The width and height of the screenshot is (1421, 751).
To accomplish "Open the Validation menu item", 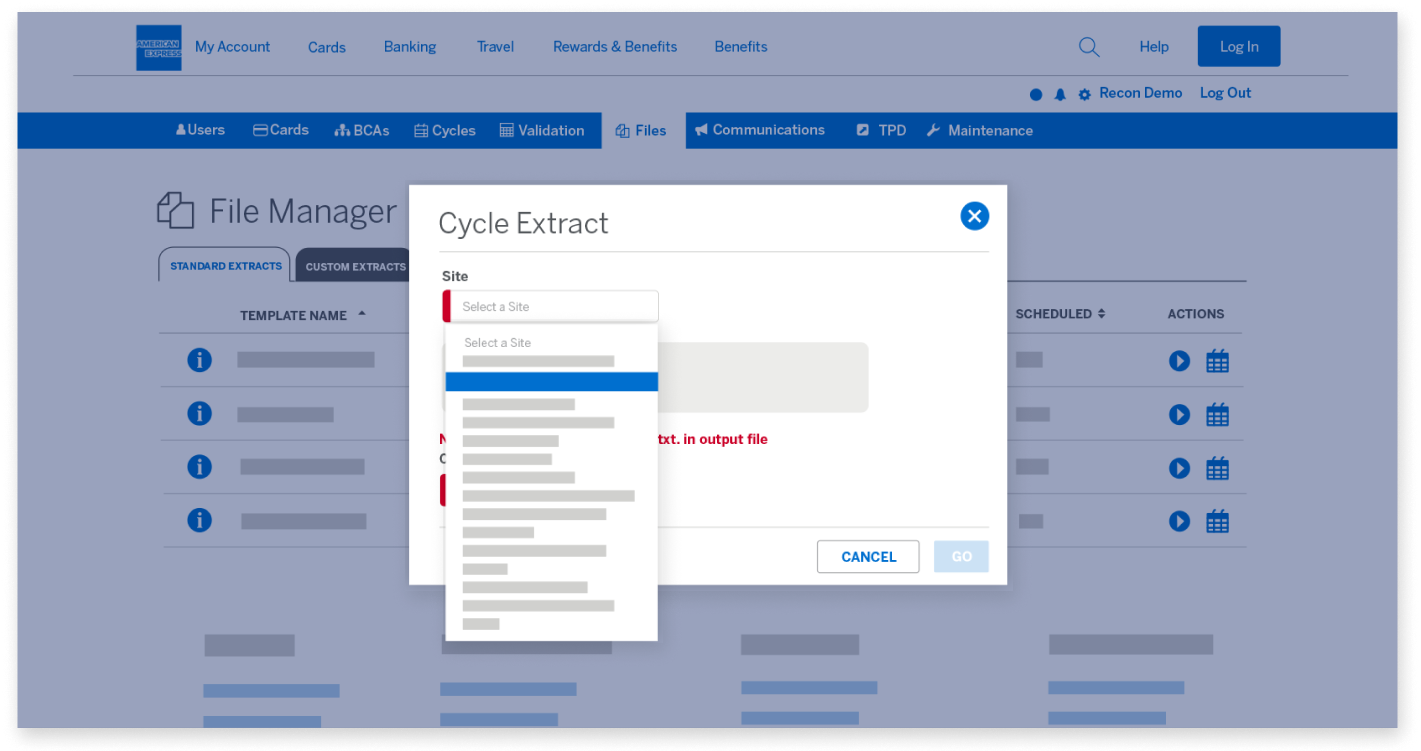I will click(x=542, y=131).
